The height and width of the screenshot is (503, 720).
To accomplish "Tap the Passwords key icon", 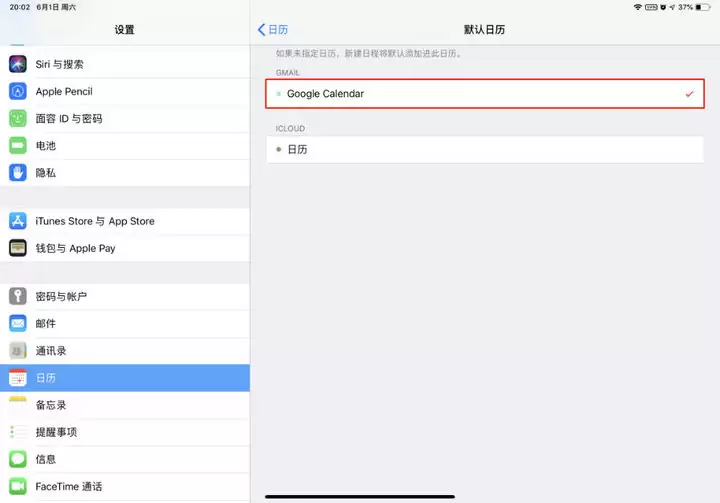I will point(18,296).
